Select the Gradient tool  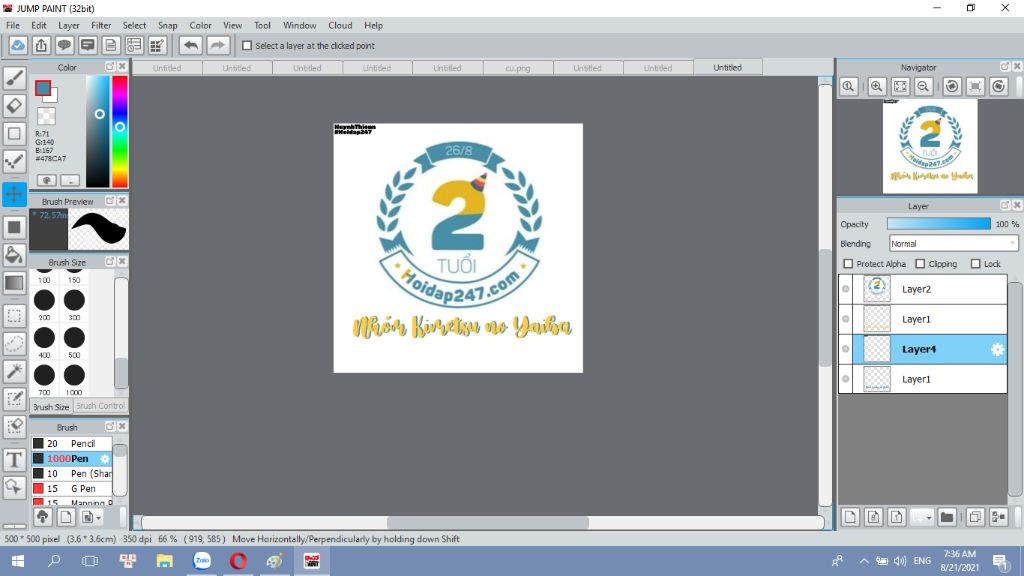pos(14,283)
